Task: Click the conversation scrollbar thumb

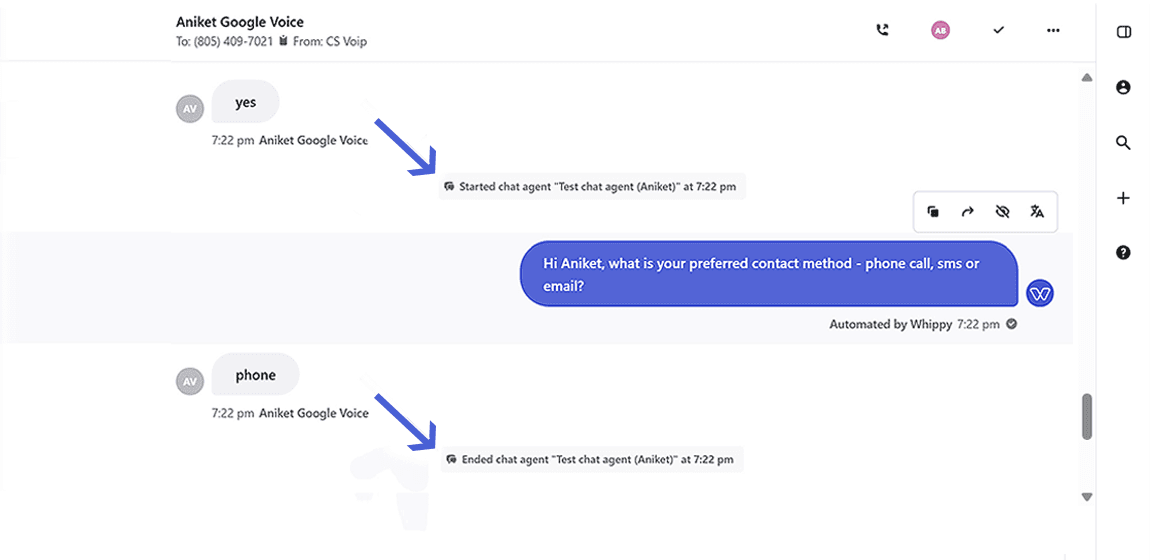Action: coord(1087,416)
